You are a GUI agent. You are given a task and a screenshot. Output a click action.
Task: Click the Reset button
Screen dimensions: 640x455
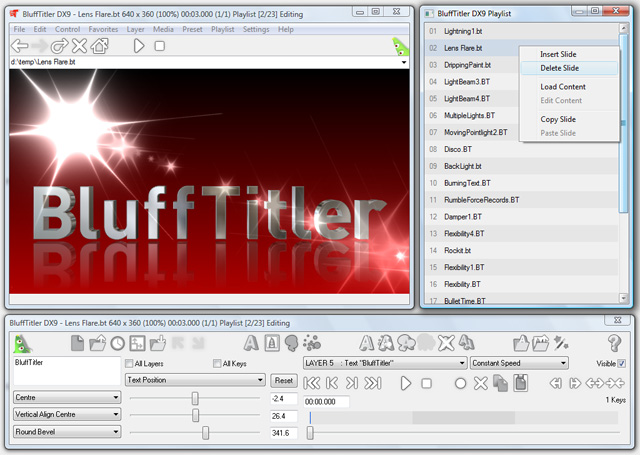point(284,380)
